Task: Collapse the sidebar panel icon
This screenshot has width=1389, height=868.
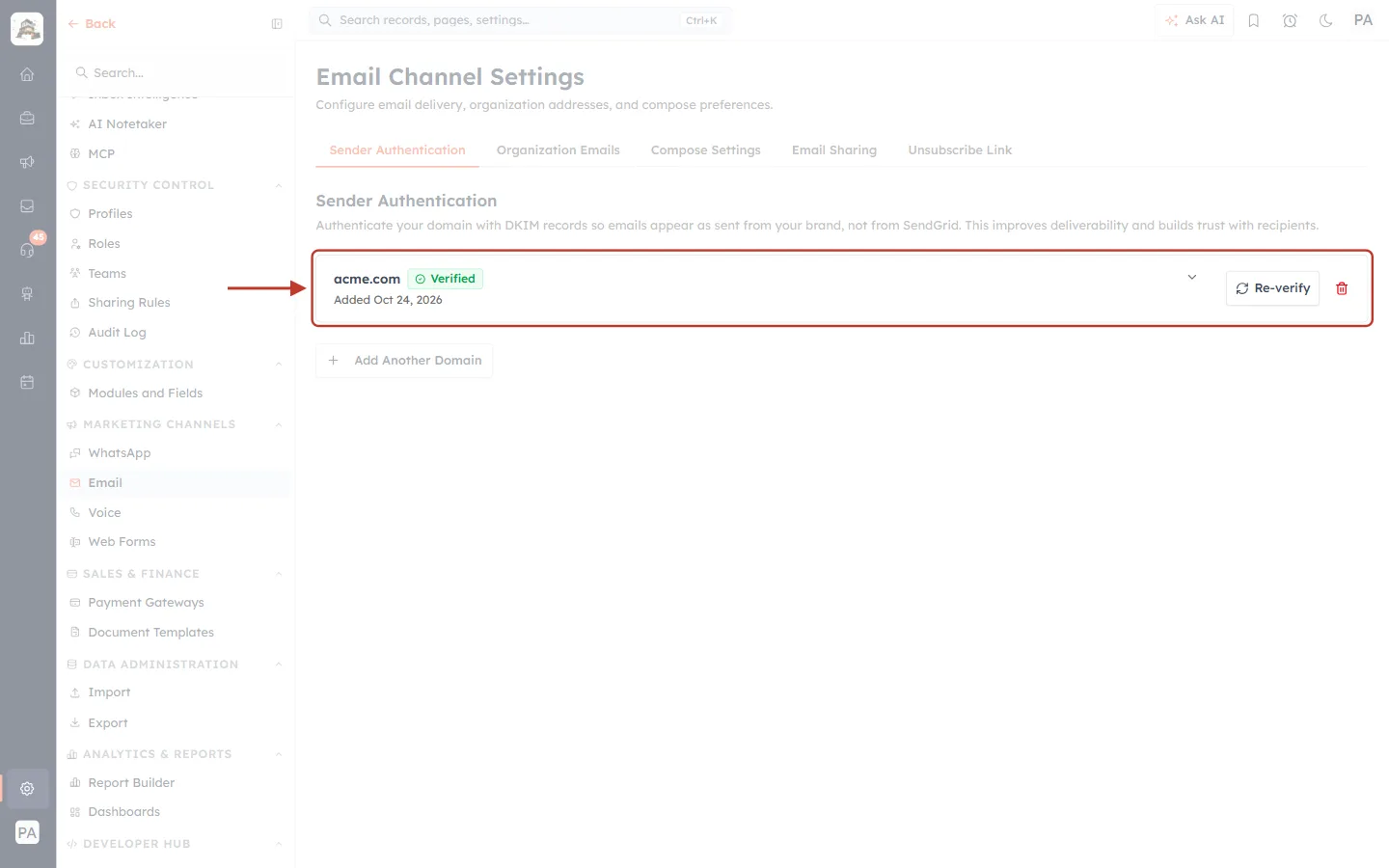Action: coord(277,24)
